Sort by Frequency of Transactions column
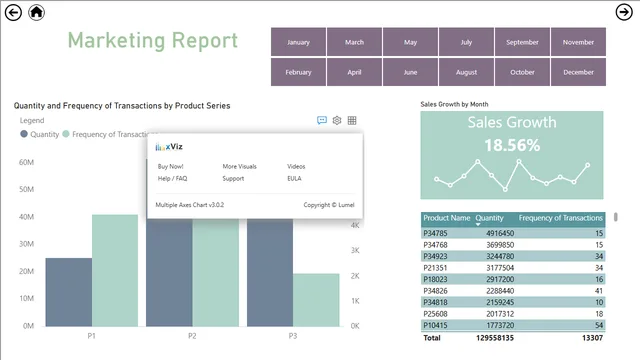640x360 pixels. click(x=560, y=218)
